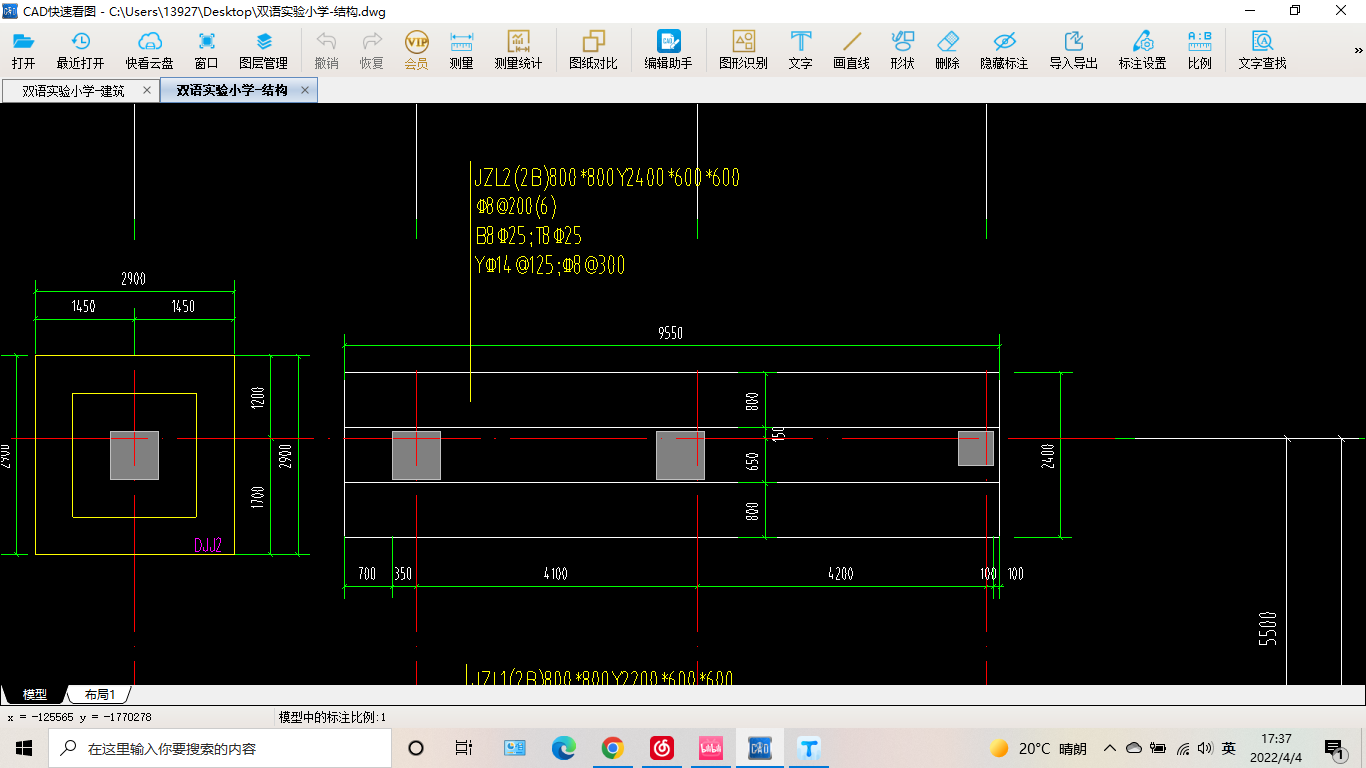Screen dimensions: 1366x768
Task: Click the x y coordinate readout
Action: click(x=79, y=717)
